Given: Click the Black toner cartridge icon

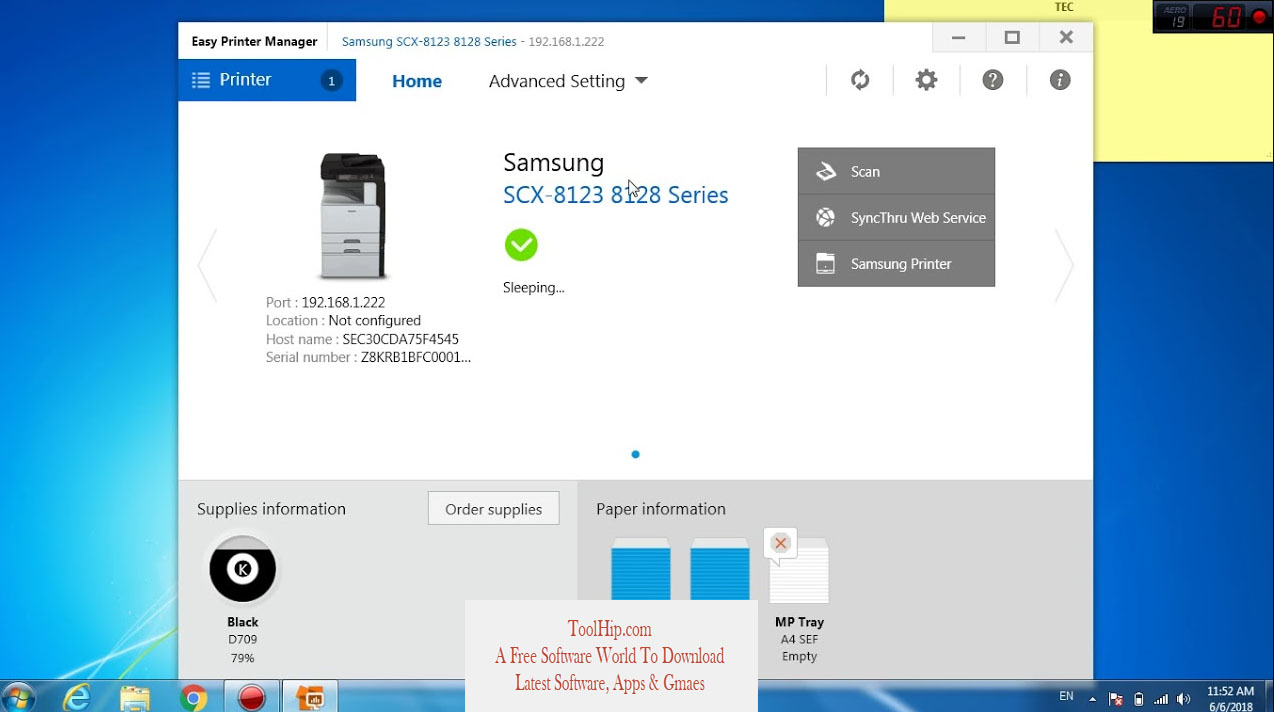Looking at the screenshot, I should (x=243, y=569).
